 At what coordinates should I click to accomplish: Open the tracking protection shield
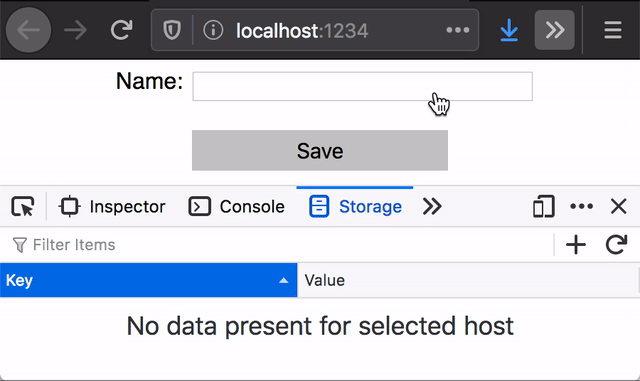point(172,30)
